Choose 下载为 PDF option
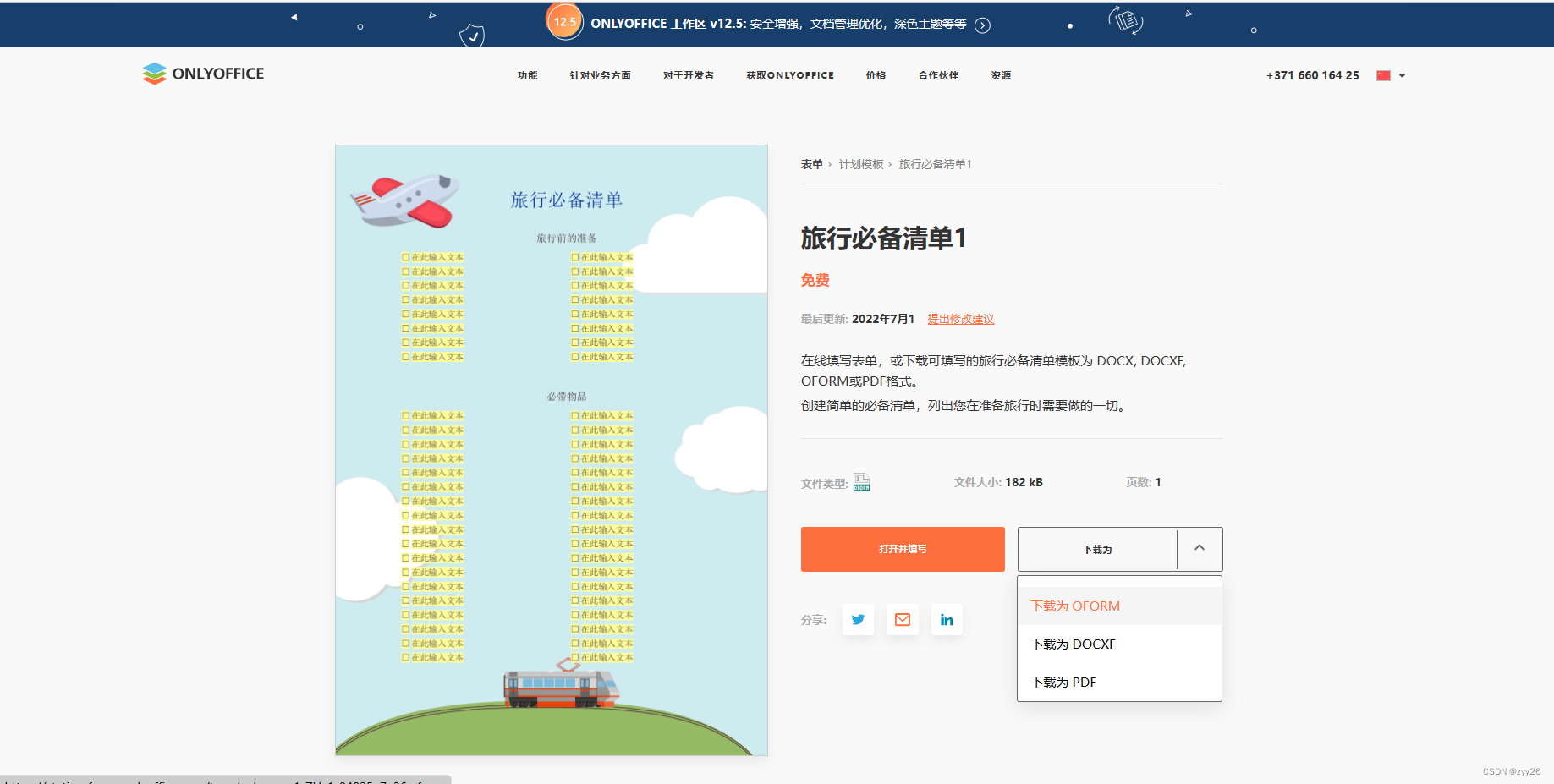Viewport: 1554px width, 784px height. 1119,683
